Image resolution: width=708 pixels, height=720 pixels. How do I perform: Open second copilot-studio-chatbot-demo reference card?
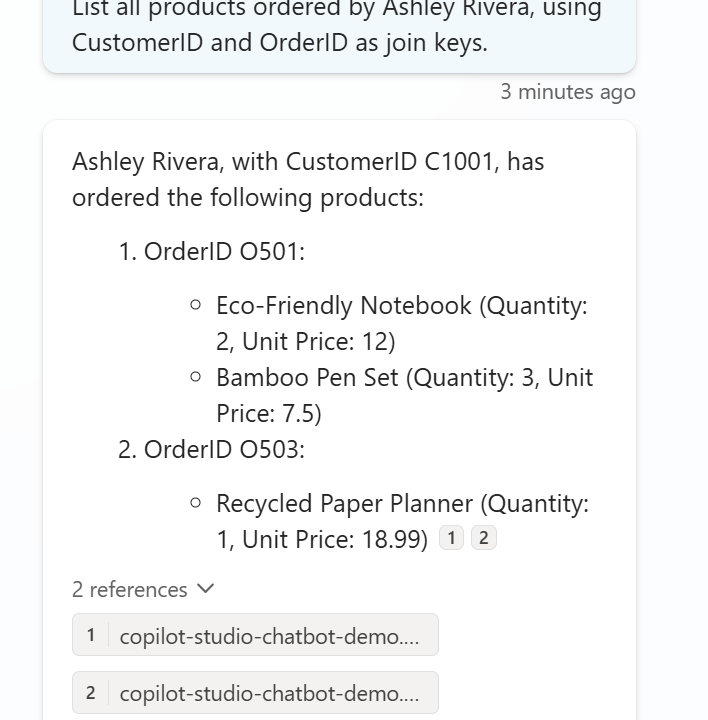click(x=255, y=693)
